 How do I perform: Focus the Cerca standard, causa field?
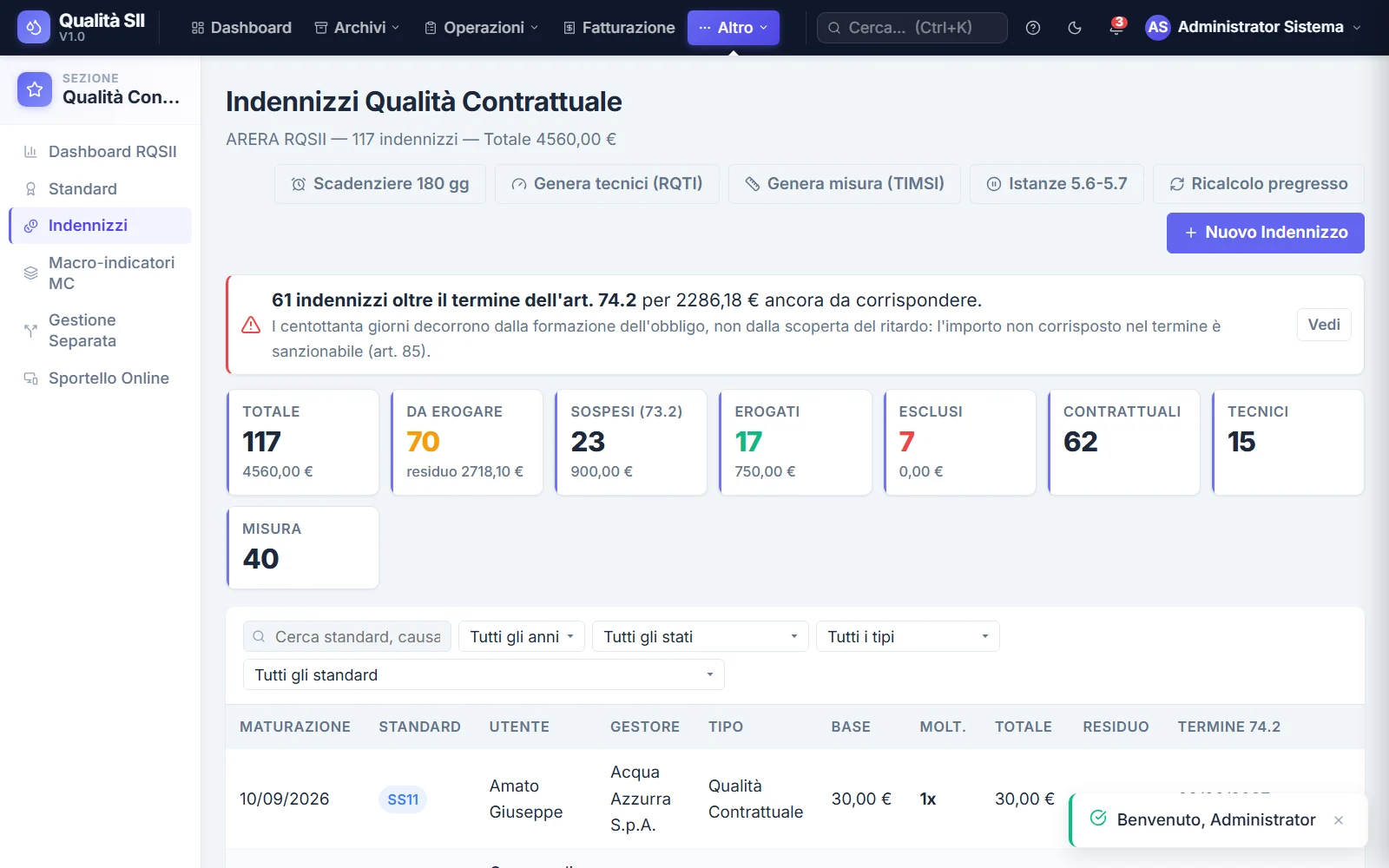347,636
